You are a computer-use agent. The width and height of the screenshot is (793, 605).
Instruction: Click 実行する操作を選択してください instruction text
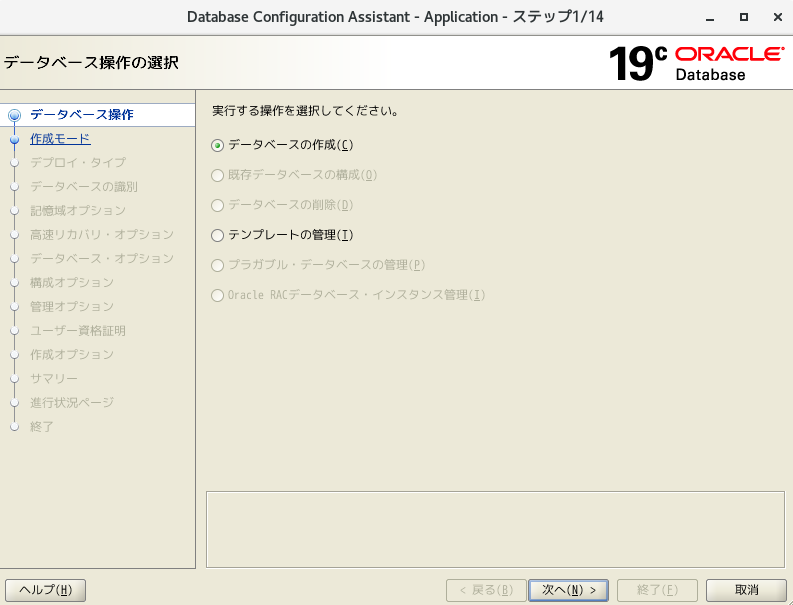pos(305,111)
